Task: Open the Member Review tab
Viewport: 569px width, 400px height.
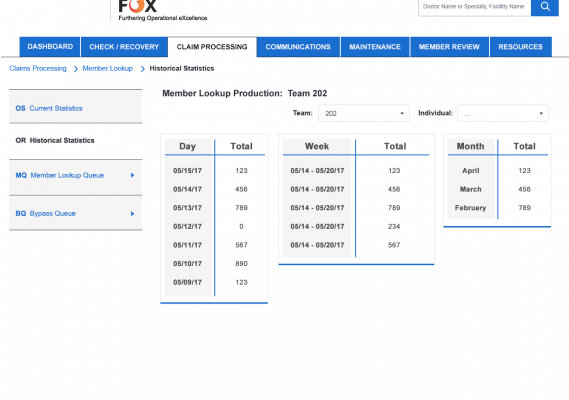Action: coord(449,47)
